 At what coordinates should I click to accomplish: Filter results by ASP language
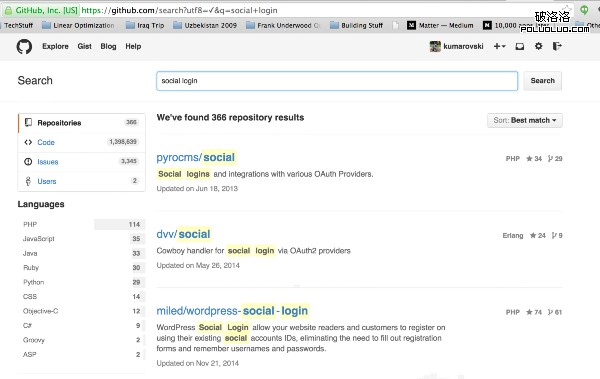[x=82, y=354]
